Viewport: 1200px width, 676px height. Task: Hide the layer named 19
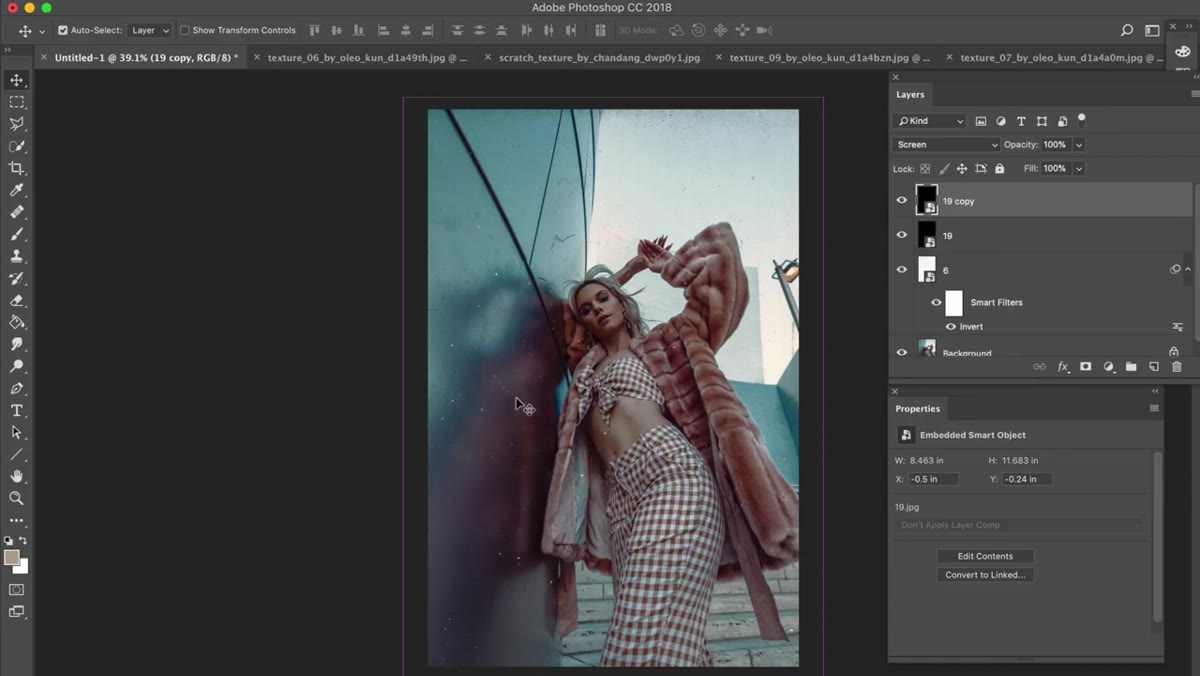click(x=901, y=235)
